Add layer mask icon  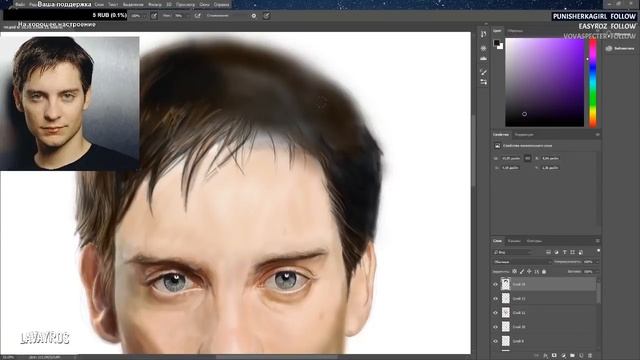[x=554, y=356]
